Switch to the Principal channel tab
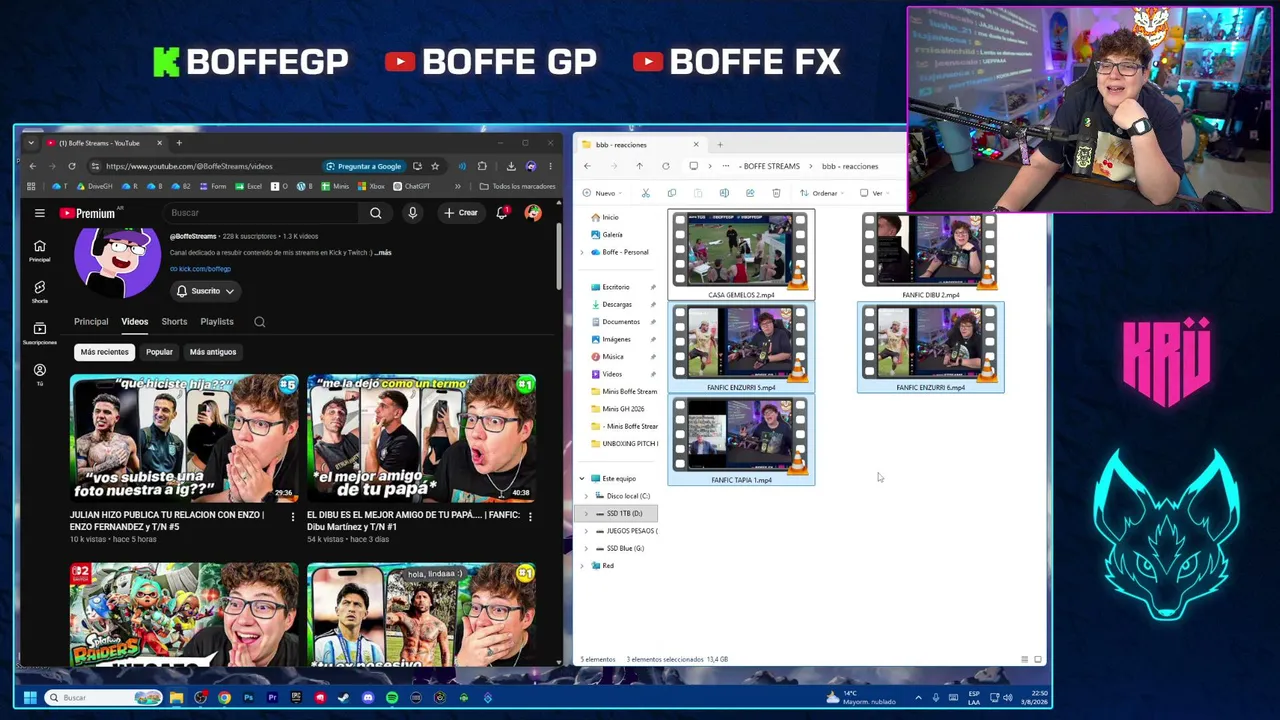 [x=91, y=322]
